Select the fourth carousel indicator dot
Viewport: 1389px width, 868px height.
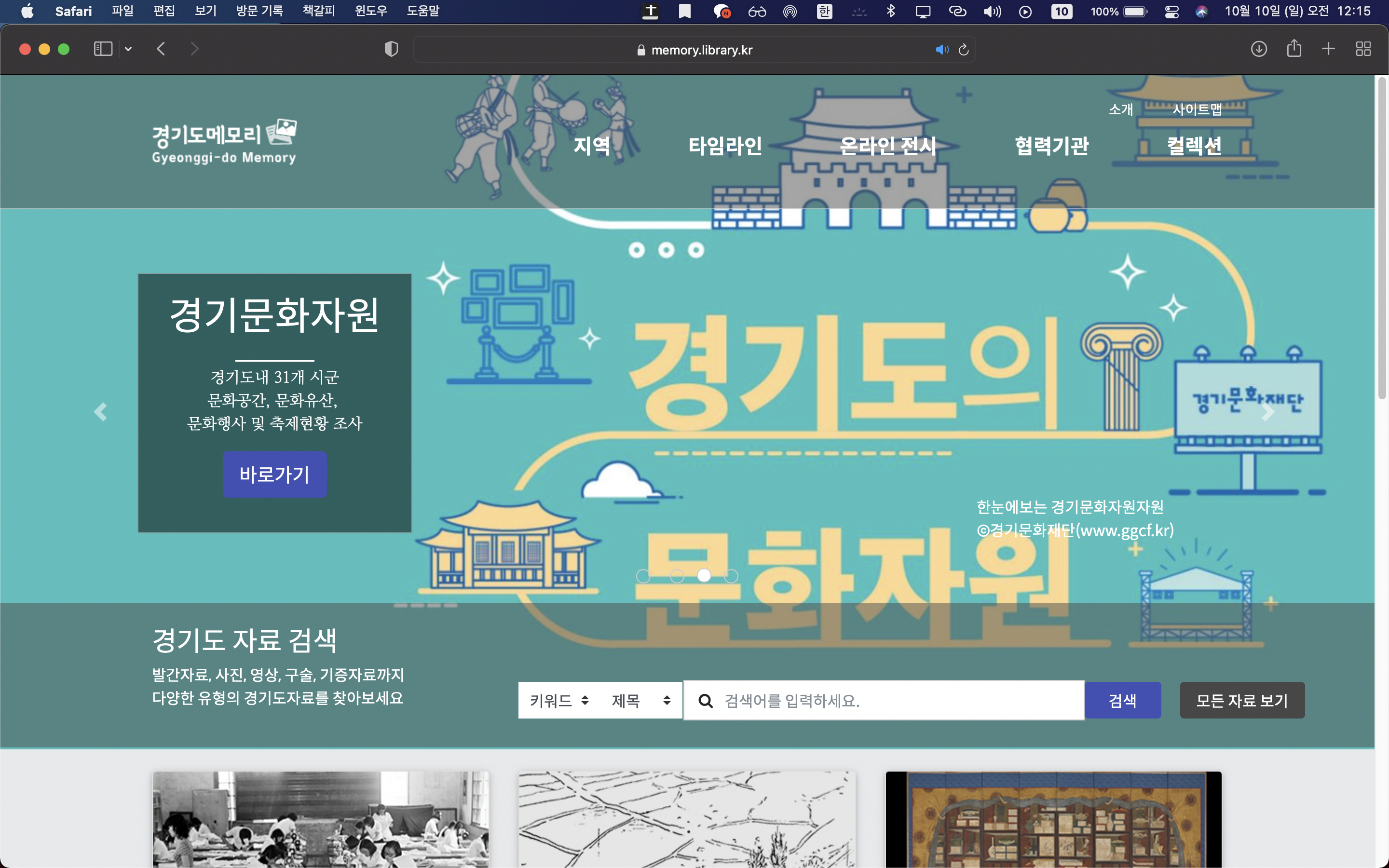click(731, 576)
